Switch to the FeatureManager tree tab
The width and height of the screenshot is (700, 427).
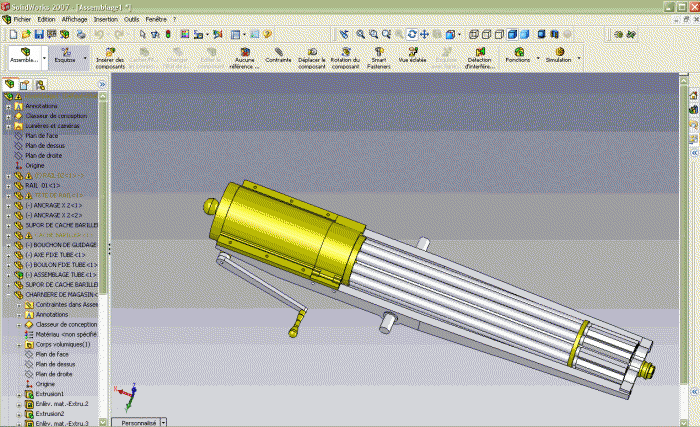coord(9,84)
